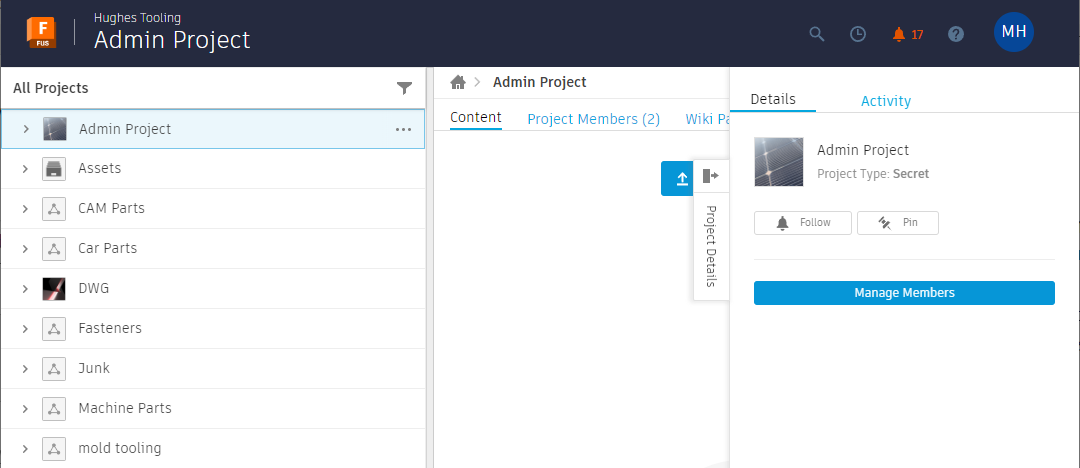The width and height of the screenshot is (1080, 468).
Task: Click Admin Project breadcrumb link
Action: [539, 83]
